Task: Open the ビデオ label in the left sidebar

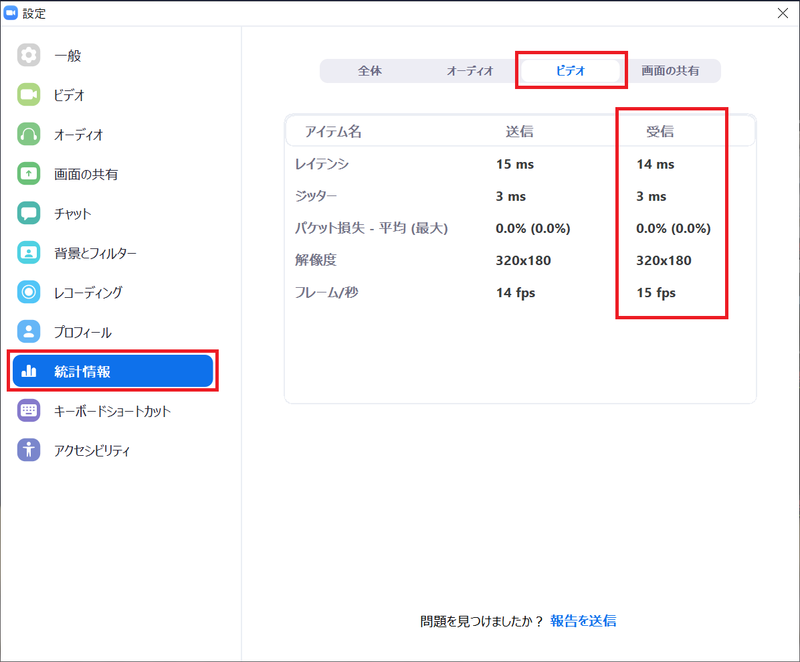Action: coord(69,95)
